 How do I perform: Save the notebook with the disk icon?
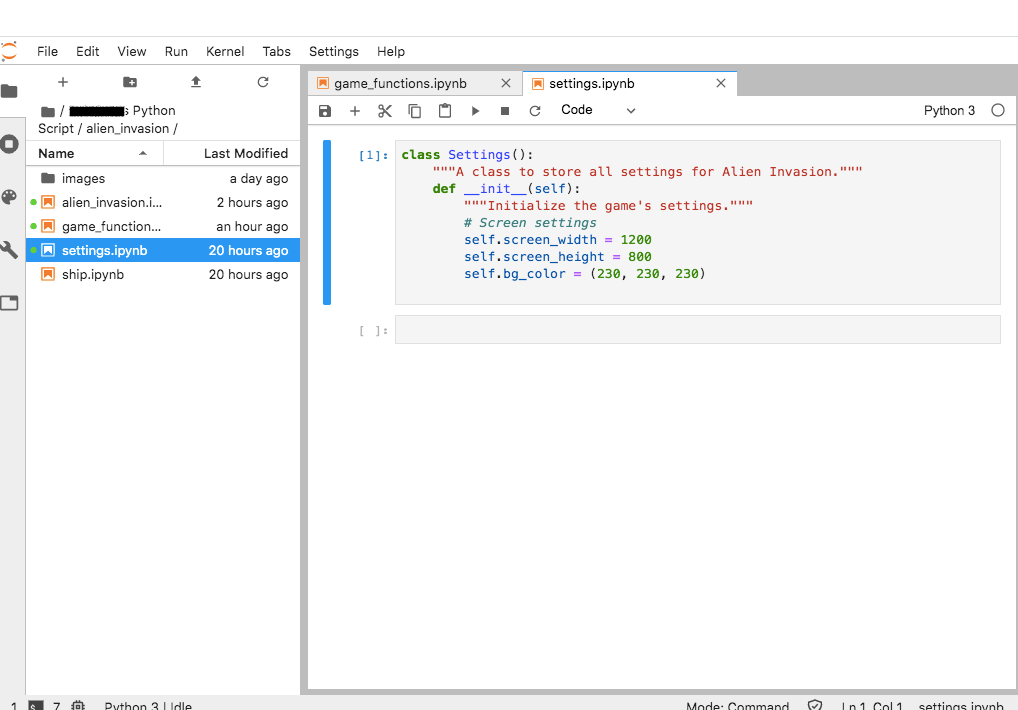click(x=325, y=111)
